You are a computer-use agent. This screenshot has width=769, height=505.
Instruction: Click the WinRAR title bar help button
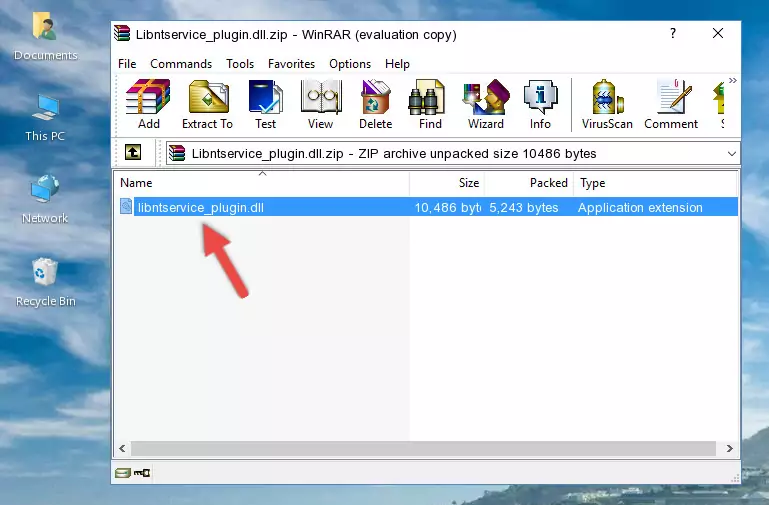pos(673,33)
